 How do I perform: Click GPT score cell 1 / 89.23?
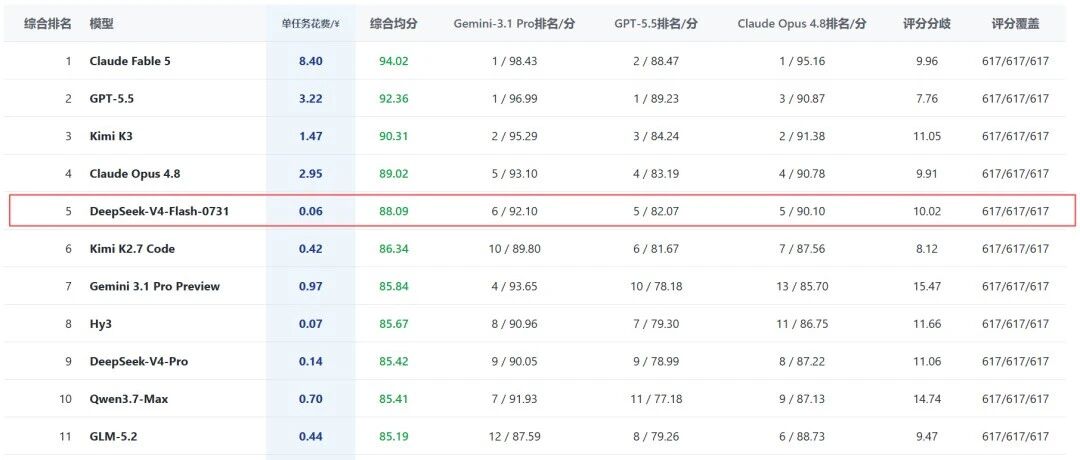click(656, 98)
